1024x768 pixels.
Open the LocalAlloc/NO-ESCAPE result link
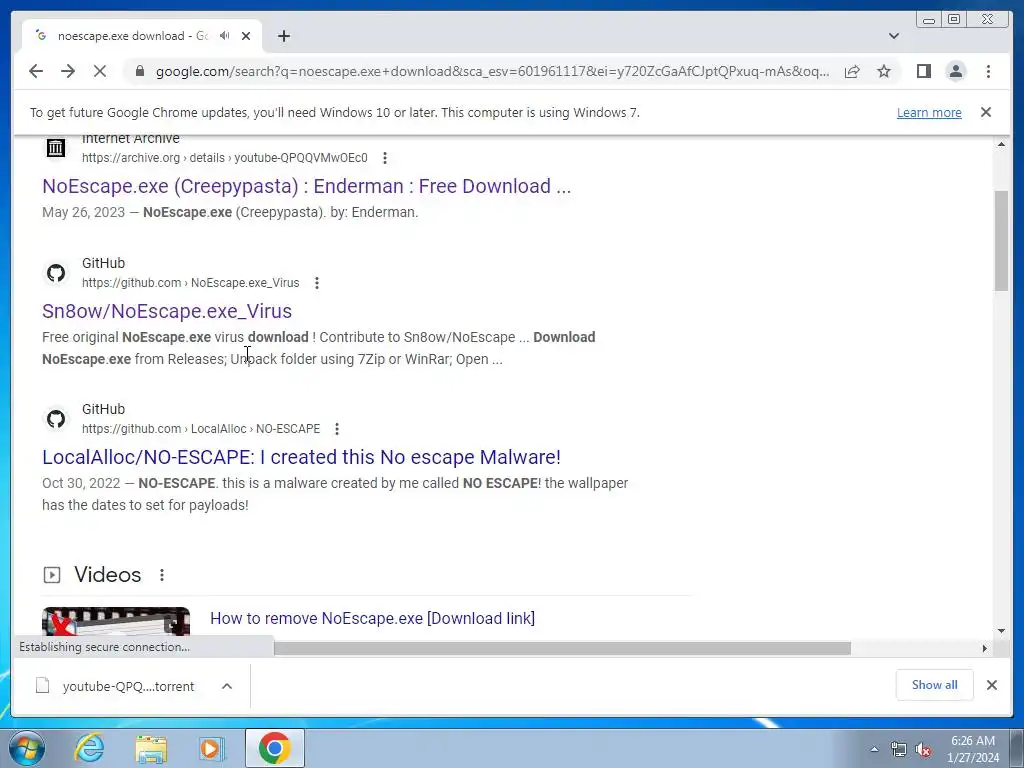[301, 457]
